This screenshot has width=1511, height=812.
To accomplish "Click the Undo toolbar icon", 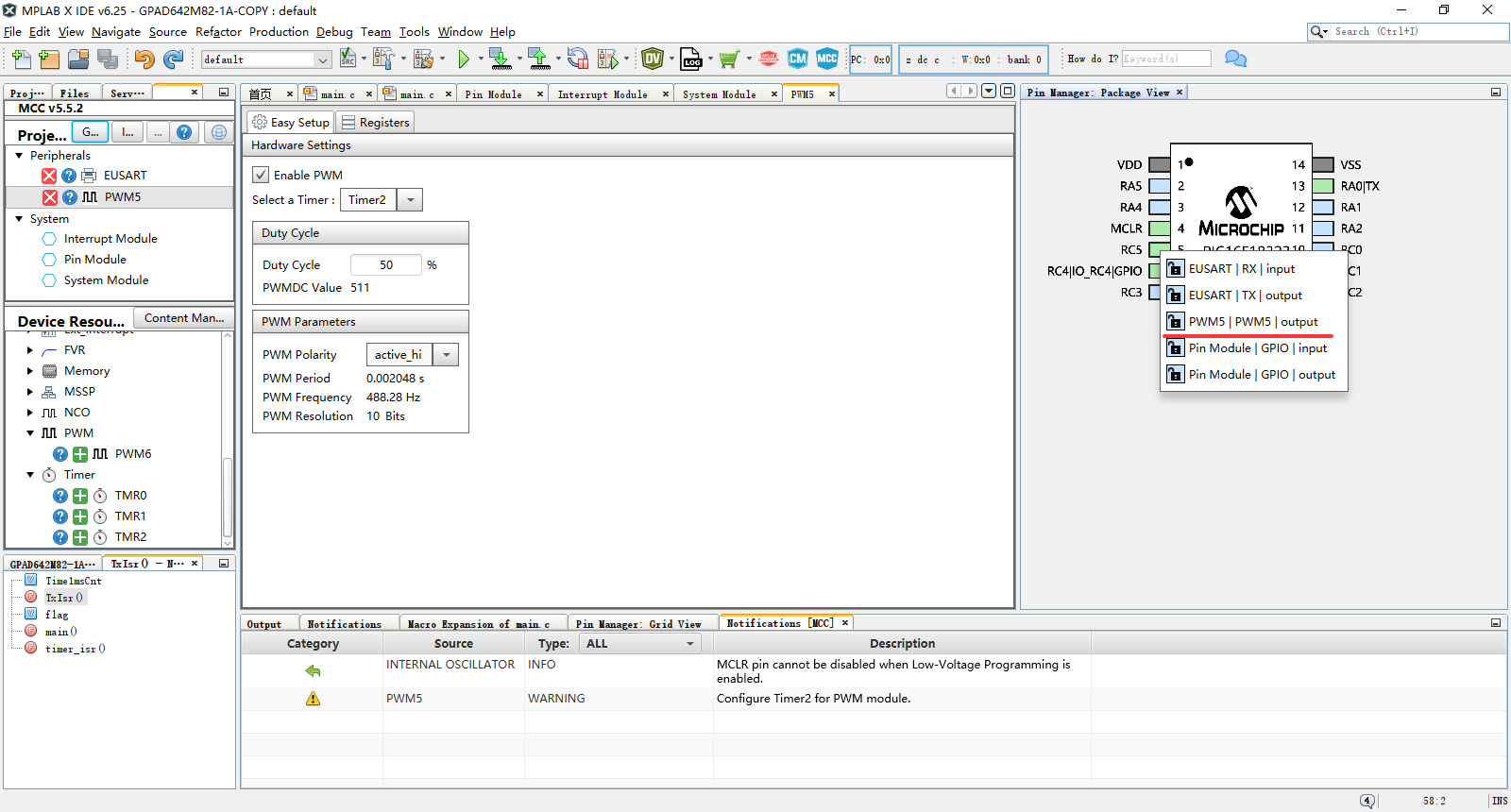I will pyautogui.click(x=144, y=59).
